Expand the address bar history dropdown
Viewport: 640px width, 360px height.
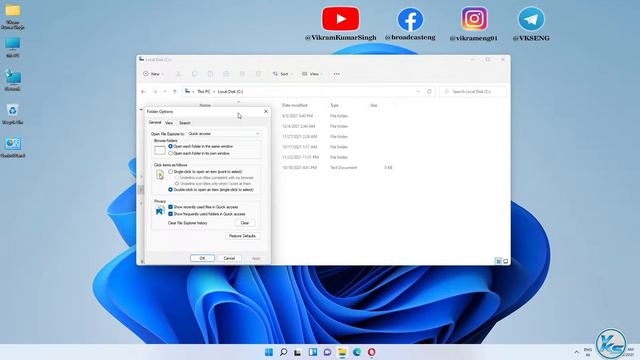pos(418,91)
